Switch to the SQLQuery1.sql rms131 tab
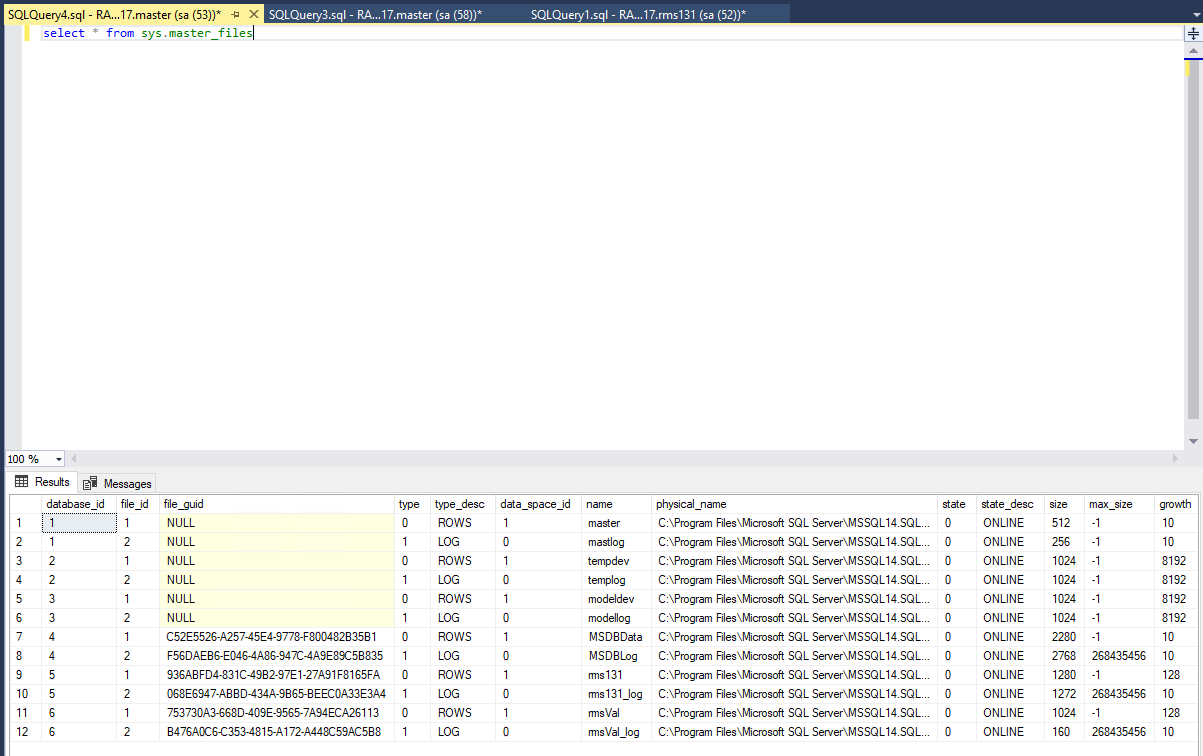Viewport: 1203px width, 756px height. pos(638,14)
